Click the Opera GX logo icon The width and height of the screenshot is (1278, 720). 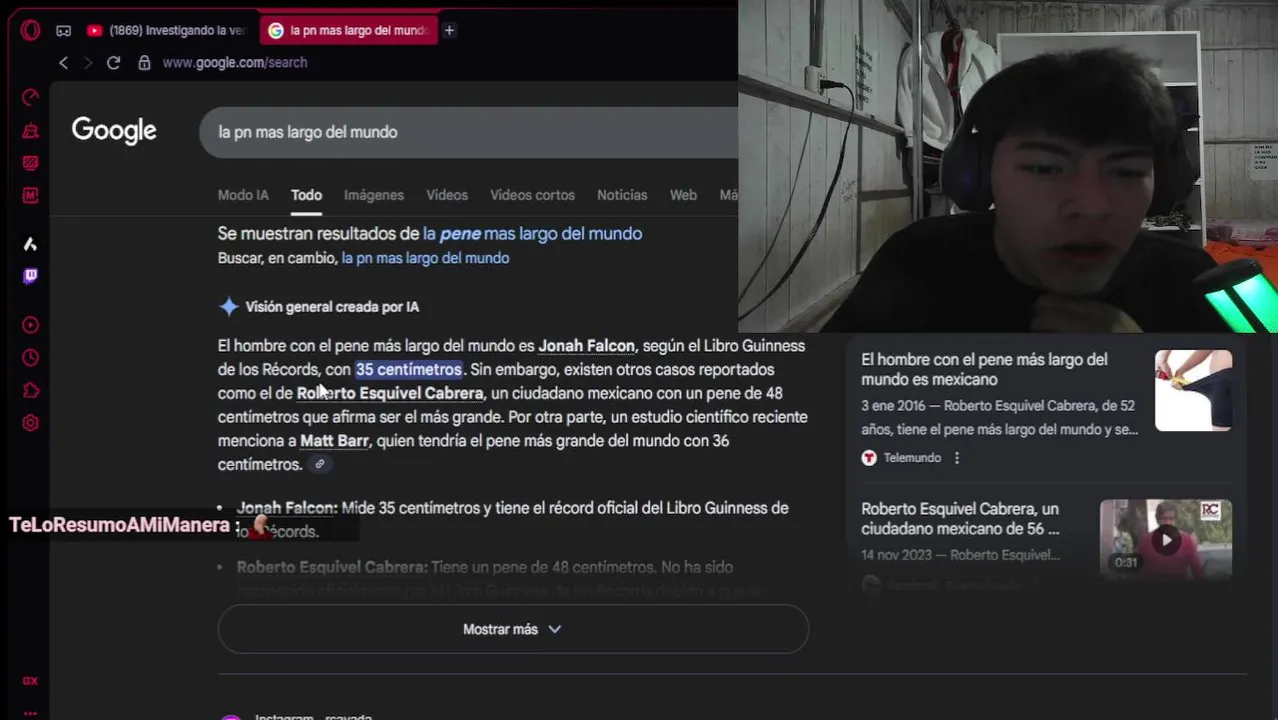coord(30,30)
